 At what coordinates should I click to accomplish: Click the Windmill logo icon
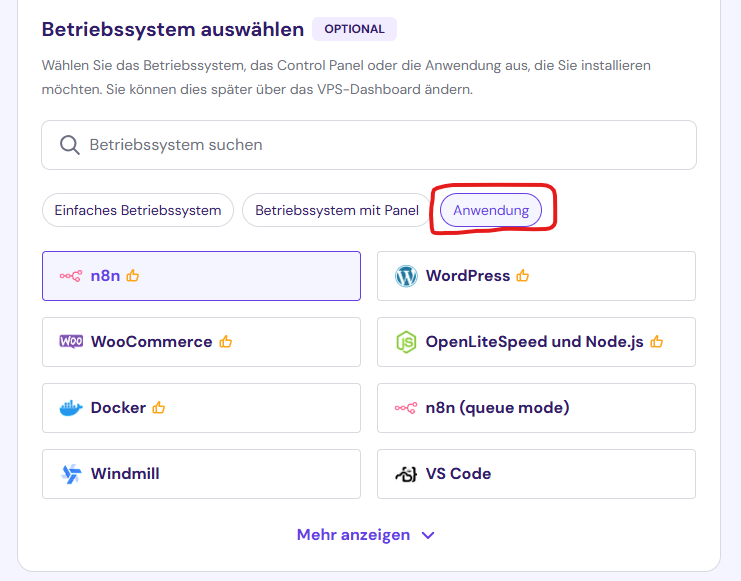tap(71, 474)
